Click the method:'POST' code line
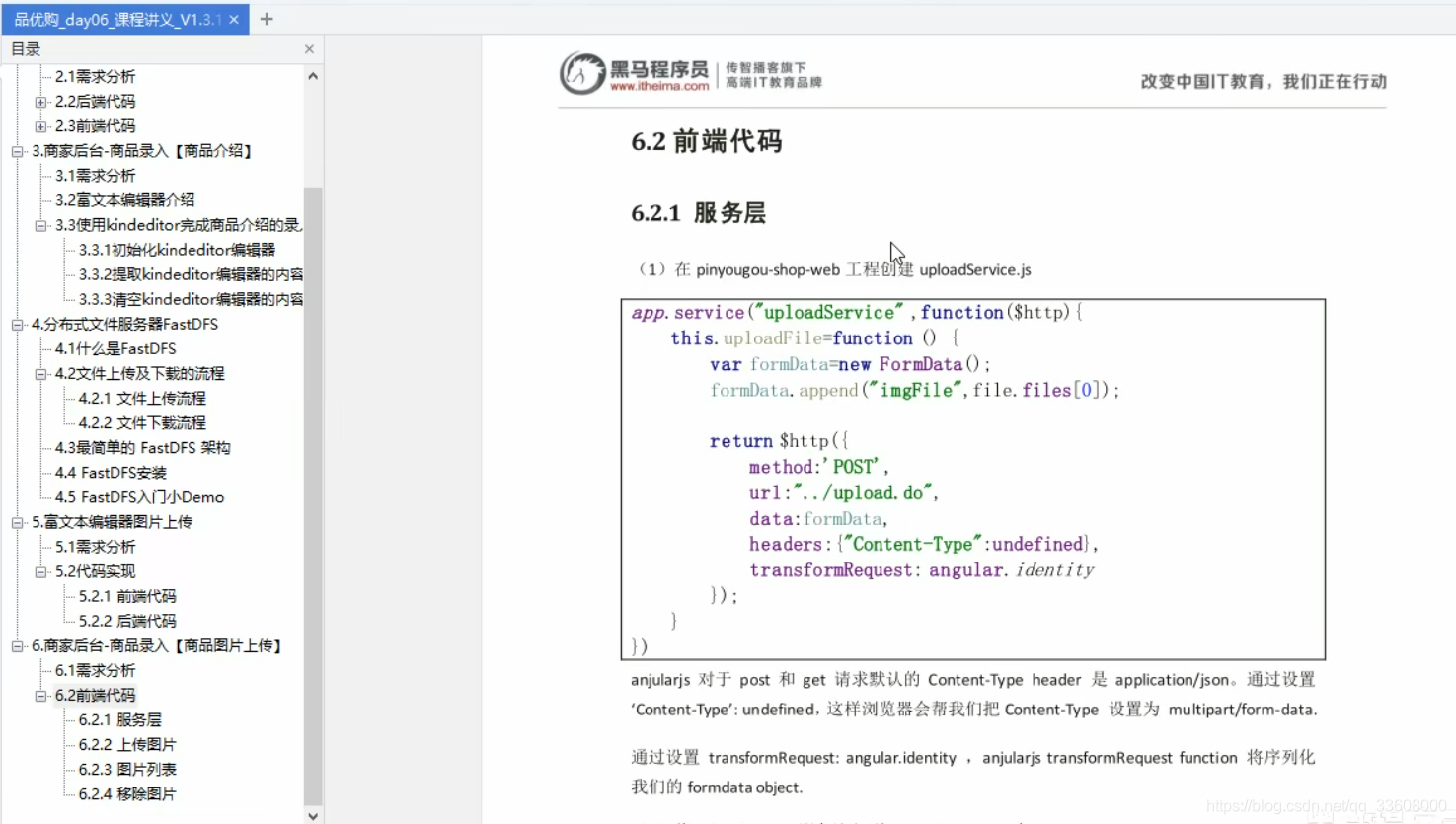This screenshot has height=824, width=1456. 818,467
